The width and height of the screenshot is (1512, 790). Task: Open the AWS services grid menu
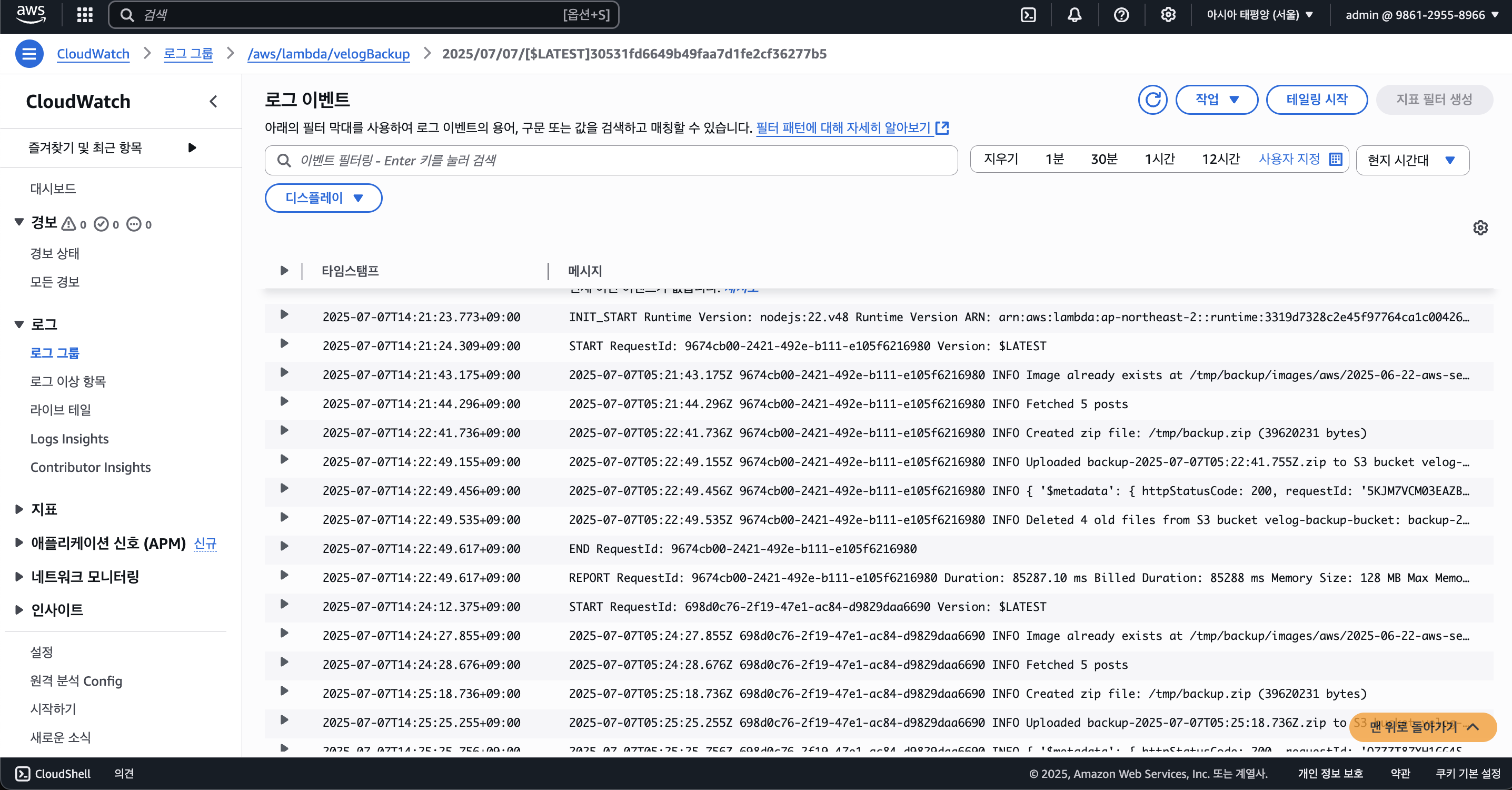(x=85, y=15)
